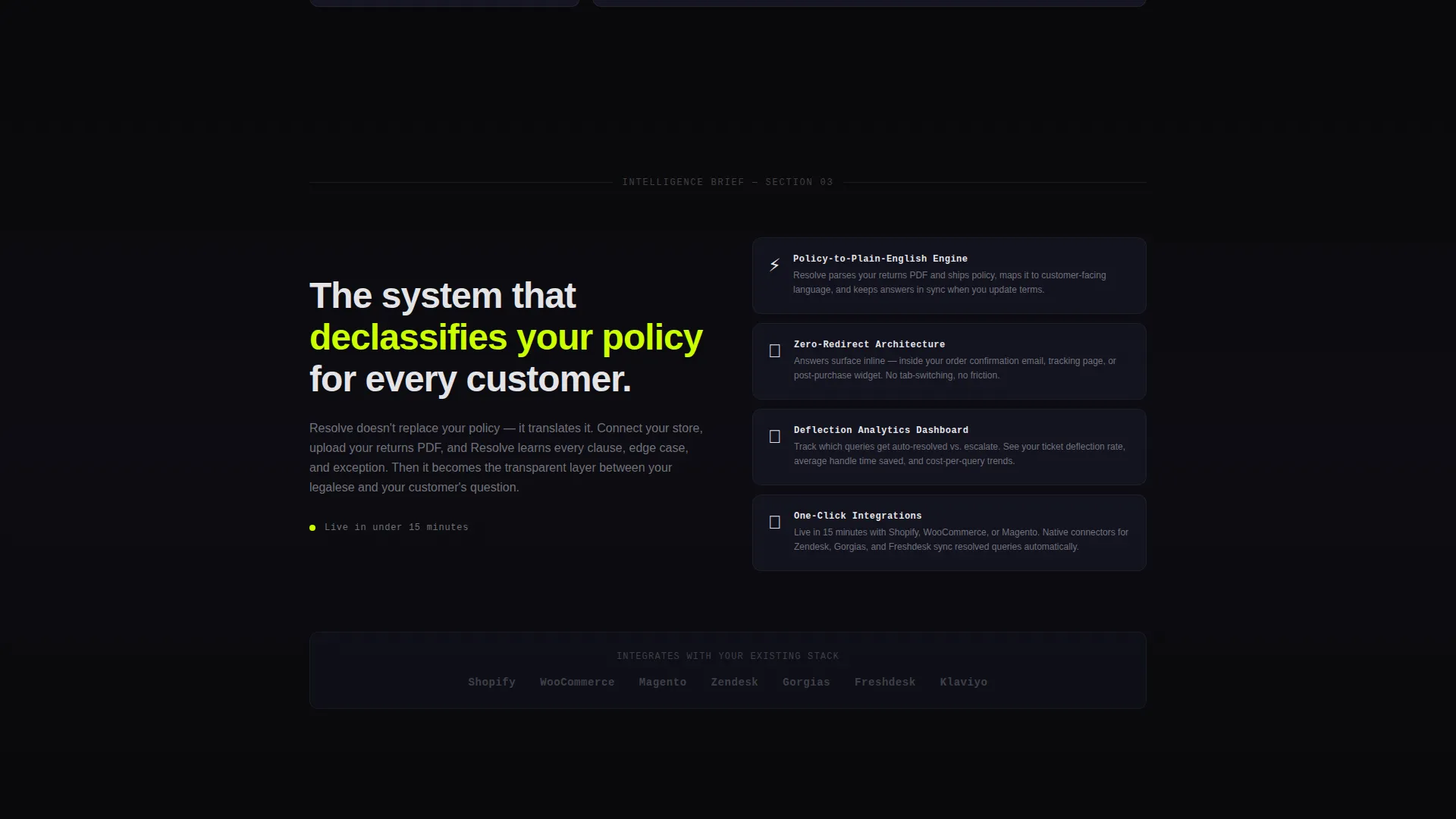This screenshot has width=1456, height=819.
Task: Click the description 'Live in 15 minutes with Shopify'
Action: [x=961, y=539]
